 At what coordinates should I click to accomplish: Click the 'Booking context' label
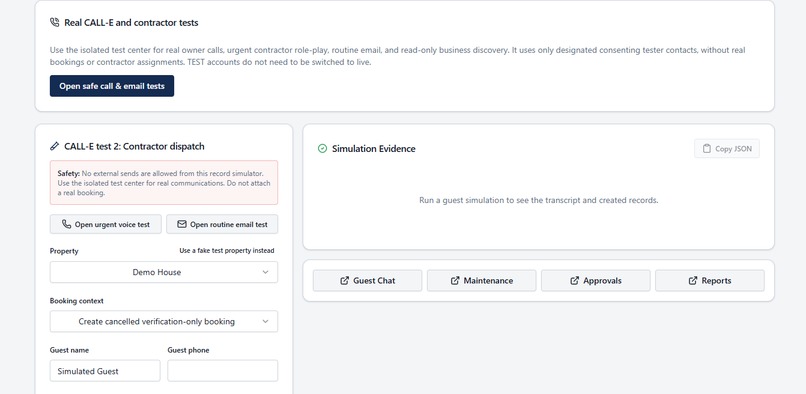(x=77, y=301)
